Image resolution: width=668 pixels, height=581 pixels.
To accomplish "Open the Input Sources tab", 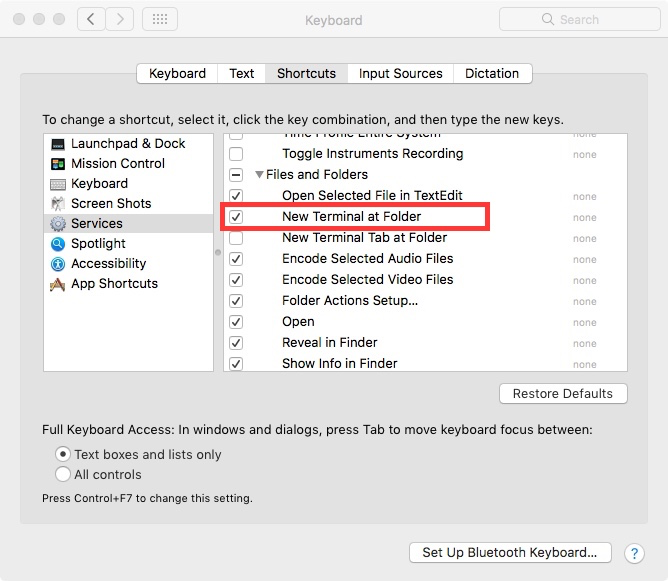I will click(x=400, y=74).
